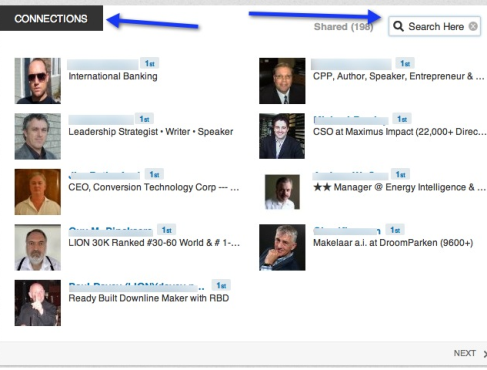Click the 1st badge beside CPP, Author contact

[405, 63]
